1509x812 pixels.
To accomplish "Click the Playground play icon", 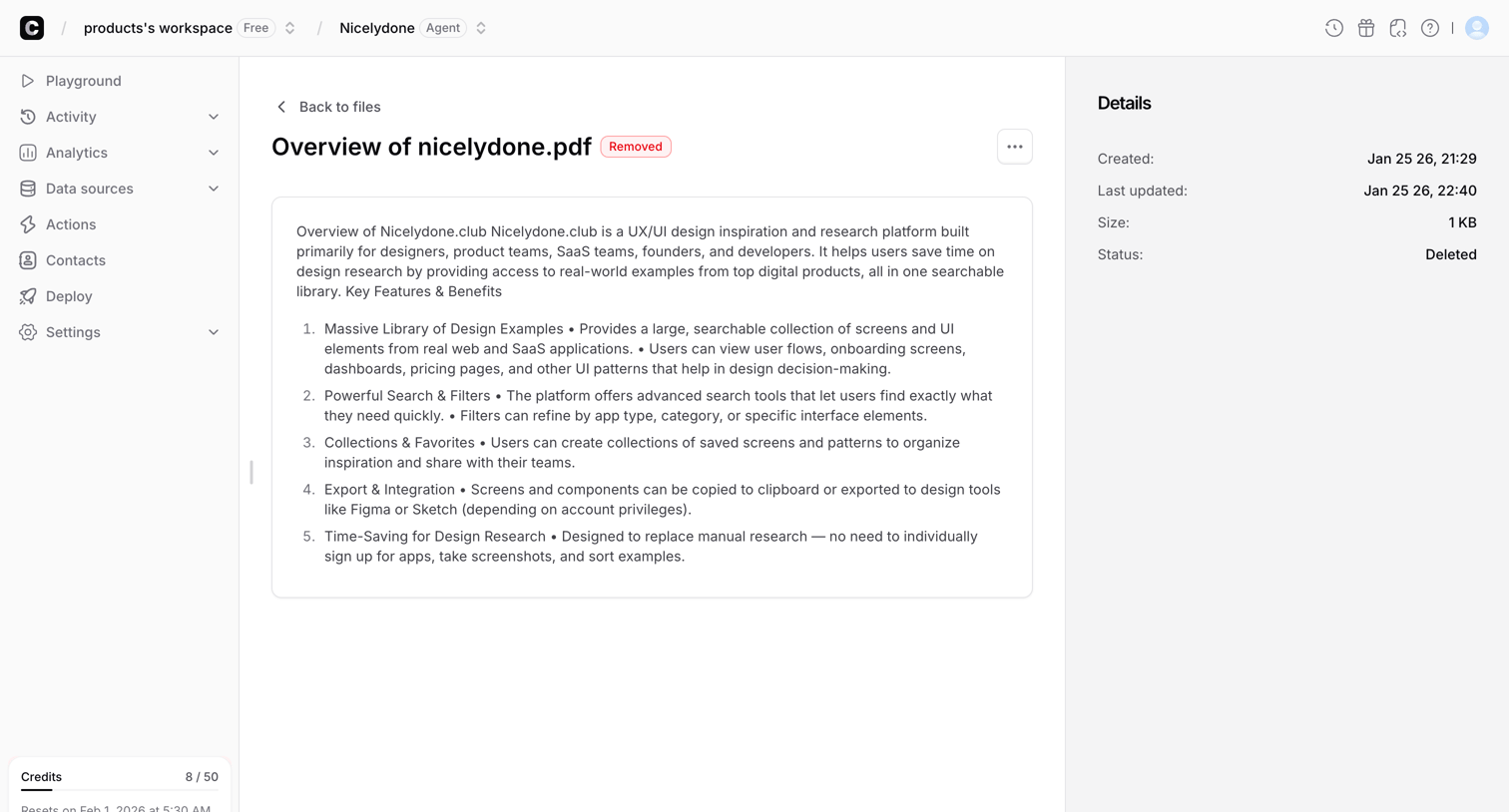I will pos(28,81).
